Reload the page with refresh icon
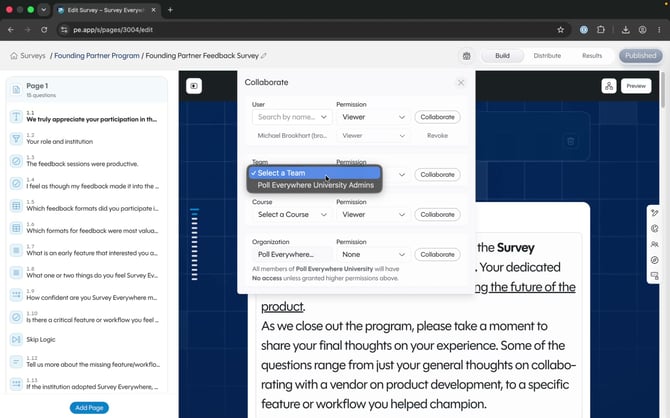670x418 pixels. click(x=44, y=29)
